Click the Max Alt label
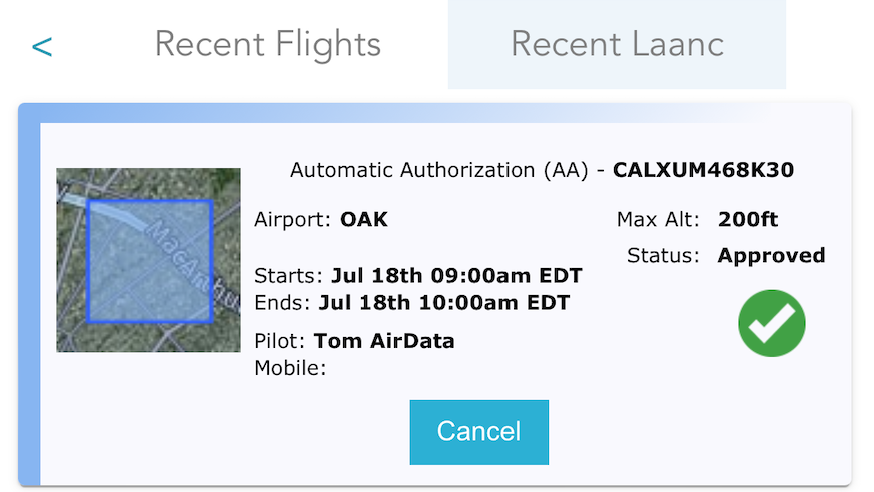This screenshot has width=874, height=492. click(658, 220)
